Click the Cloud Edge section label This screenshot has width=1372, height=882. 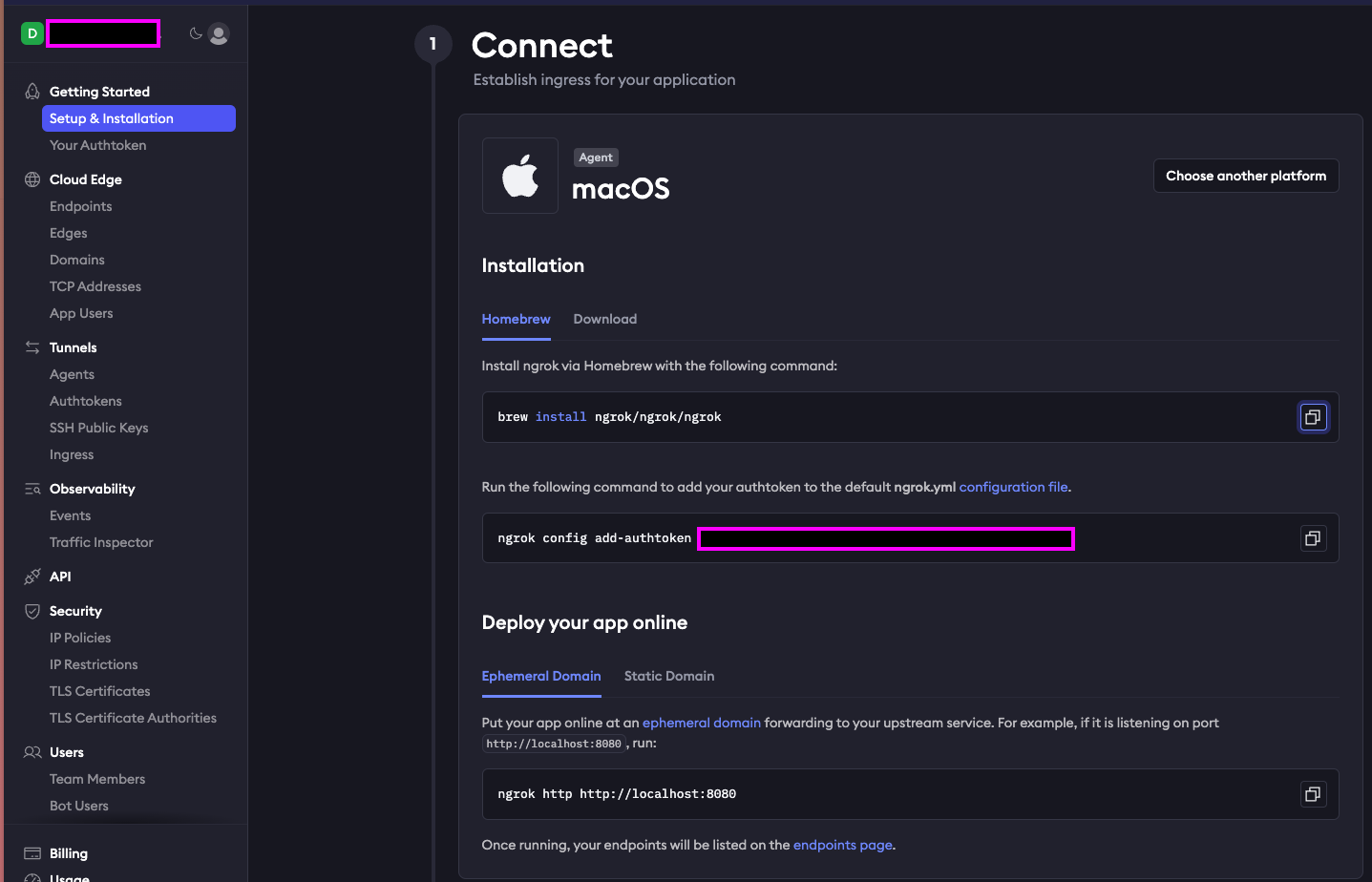pos(86,179)
